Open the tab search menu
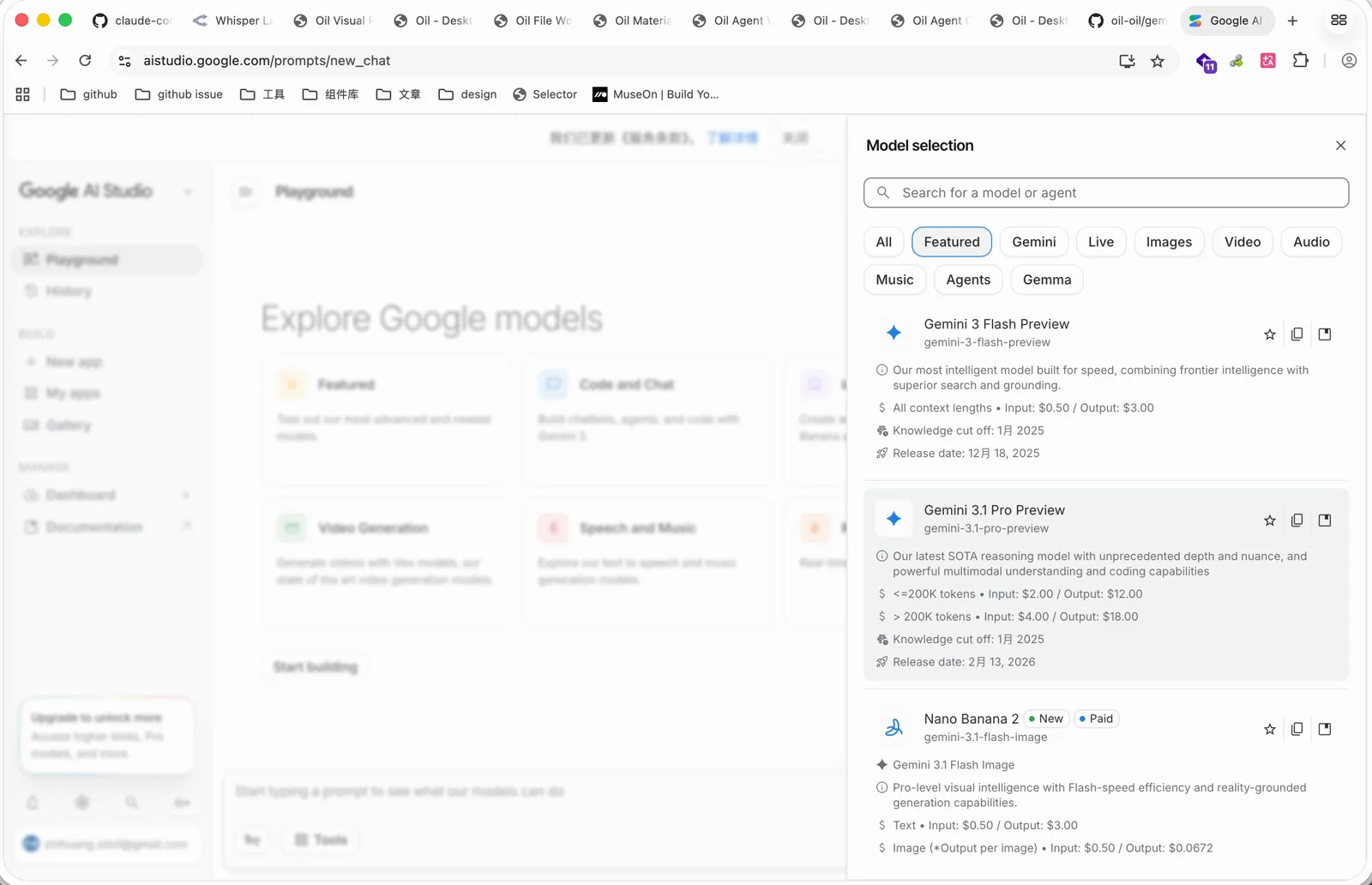This screenshot has width=1372, height=885. point(1339,21)
